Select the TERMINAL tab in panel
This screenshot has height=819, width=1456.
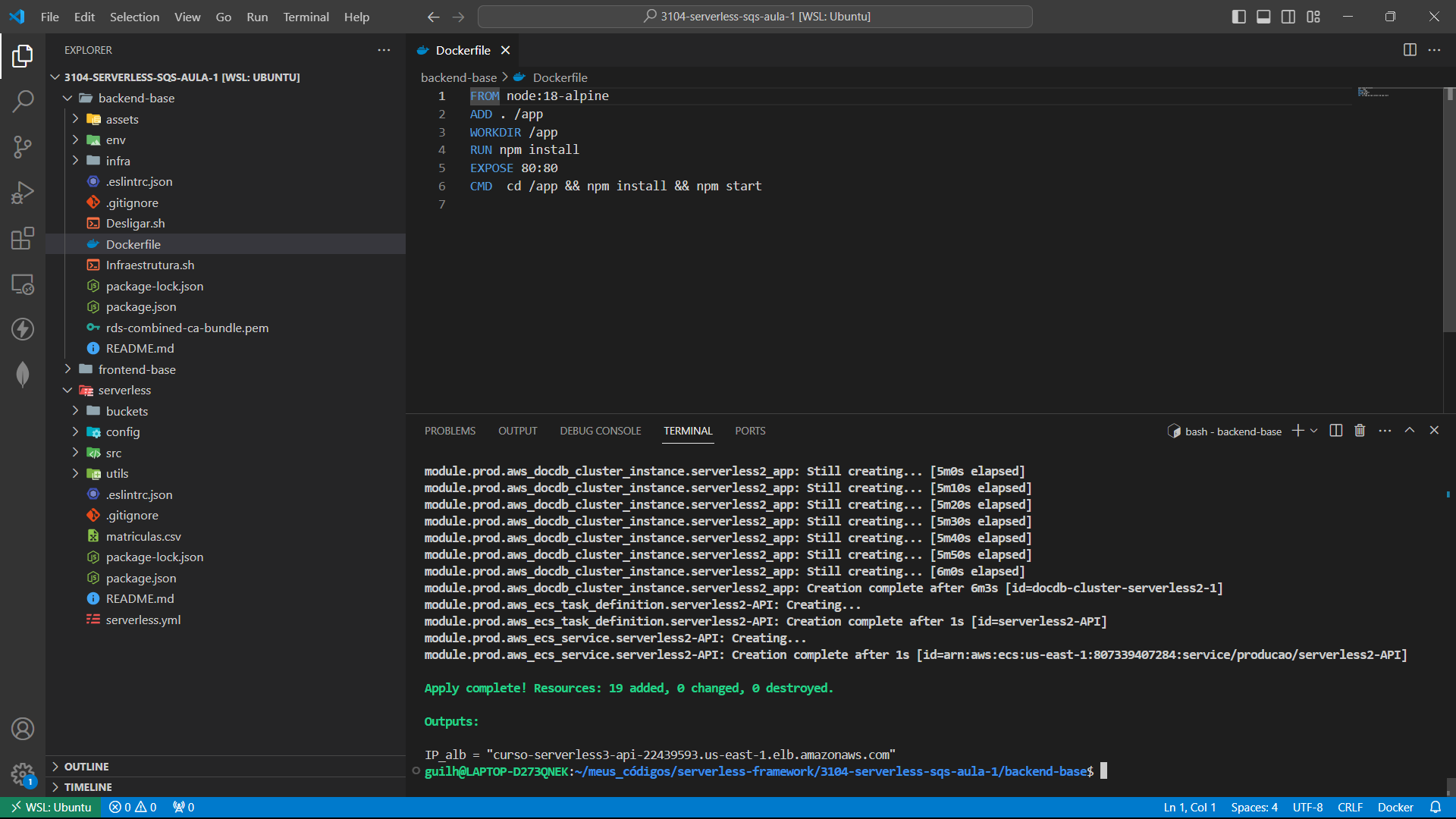coord(688,431)
